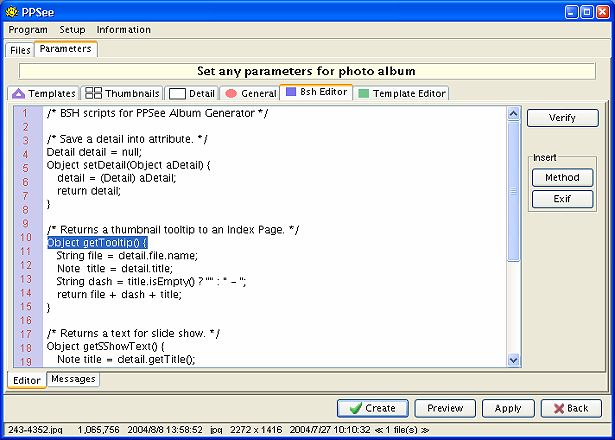
Task: Click line 'Object getSShowText() {'
Action: tap(106, 346)
